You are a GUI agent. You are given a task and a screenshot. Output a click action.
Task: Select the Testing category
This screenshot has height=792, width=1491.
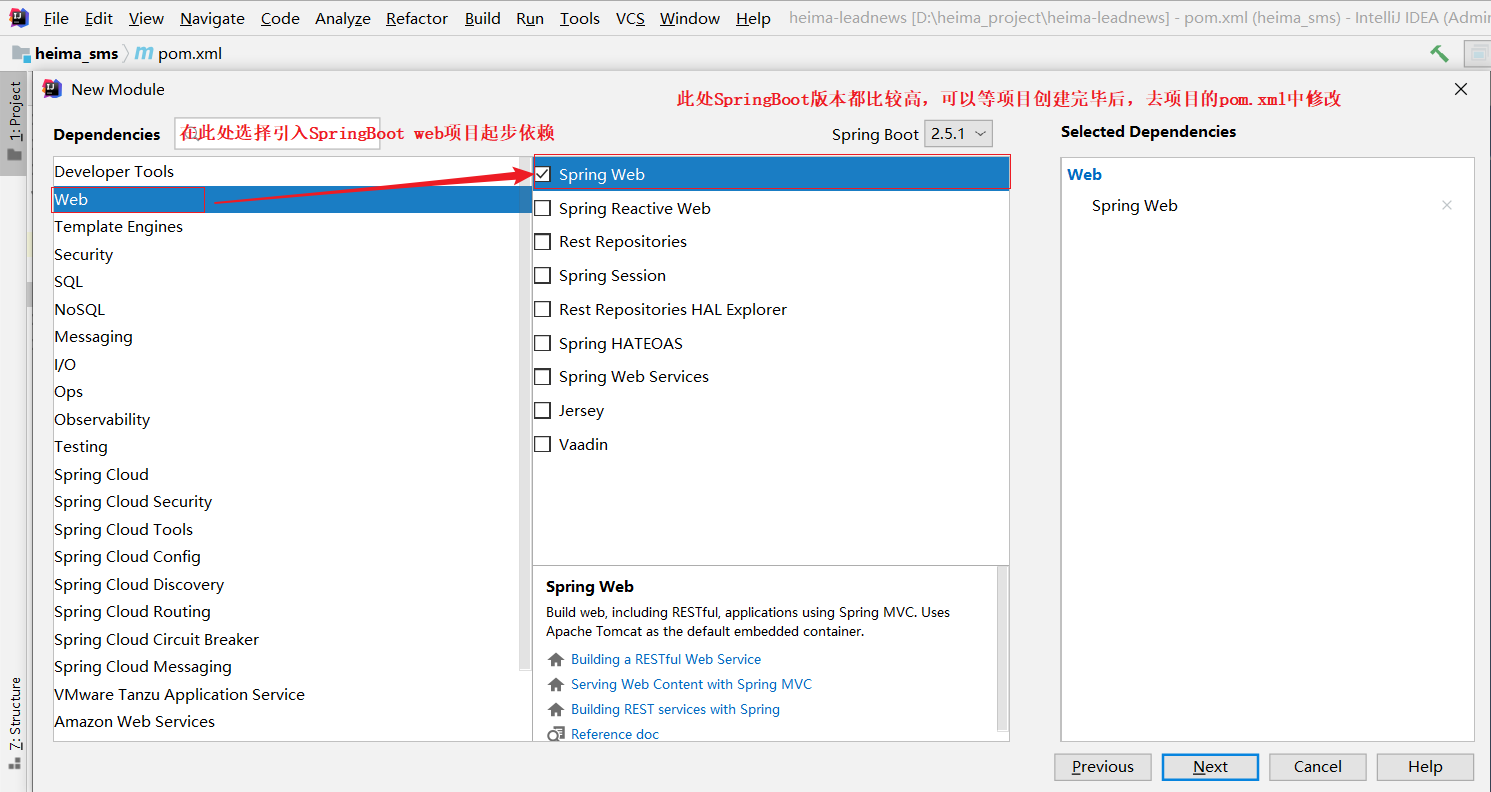286,447
